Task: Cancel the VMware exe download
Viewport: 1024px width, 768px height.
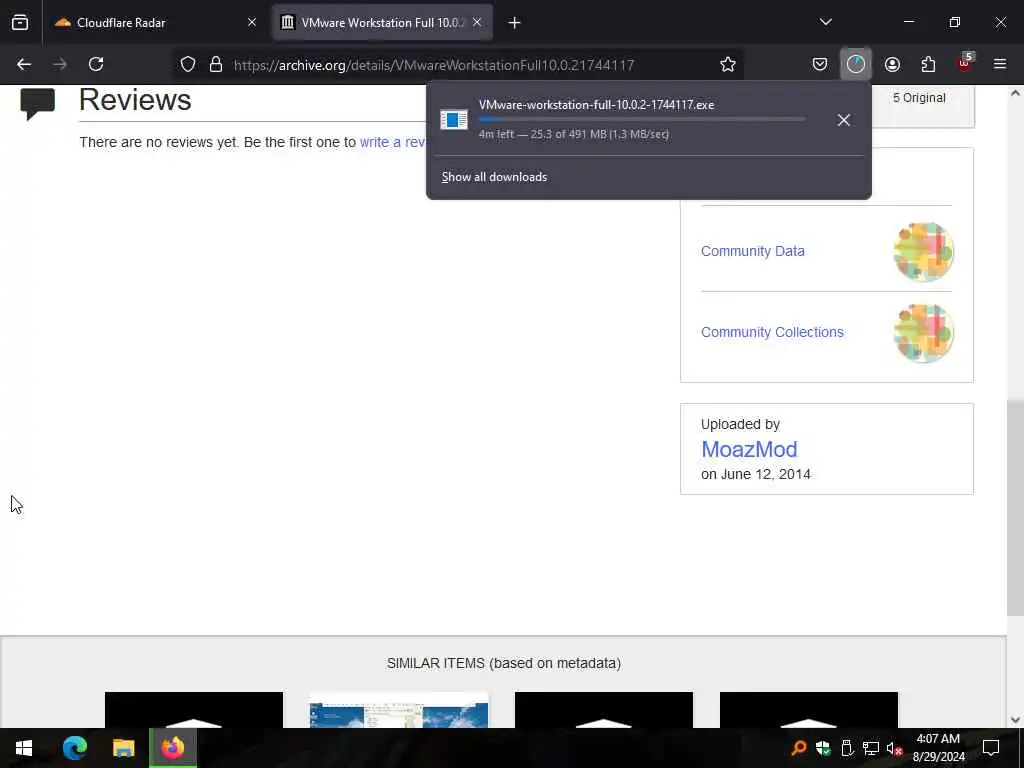Action: 844,120
